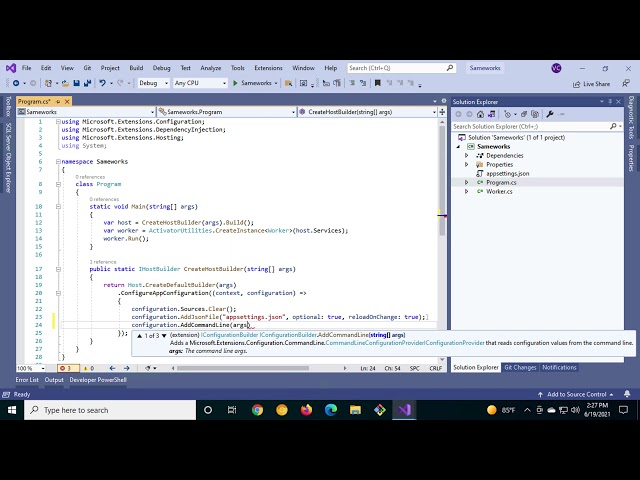The width and height of the screenshot is (640, 480).
Task: Open the Any CPU platform dropdown
Action: pos(200,83)
